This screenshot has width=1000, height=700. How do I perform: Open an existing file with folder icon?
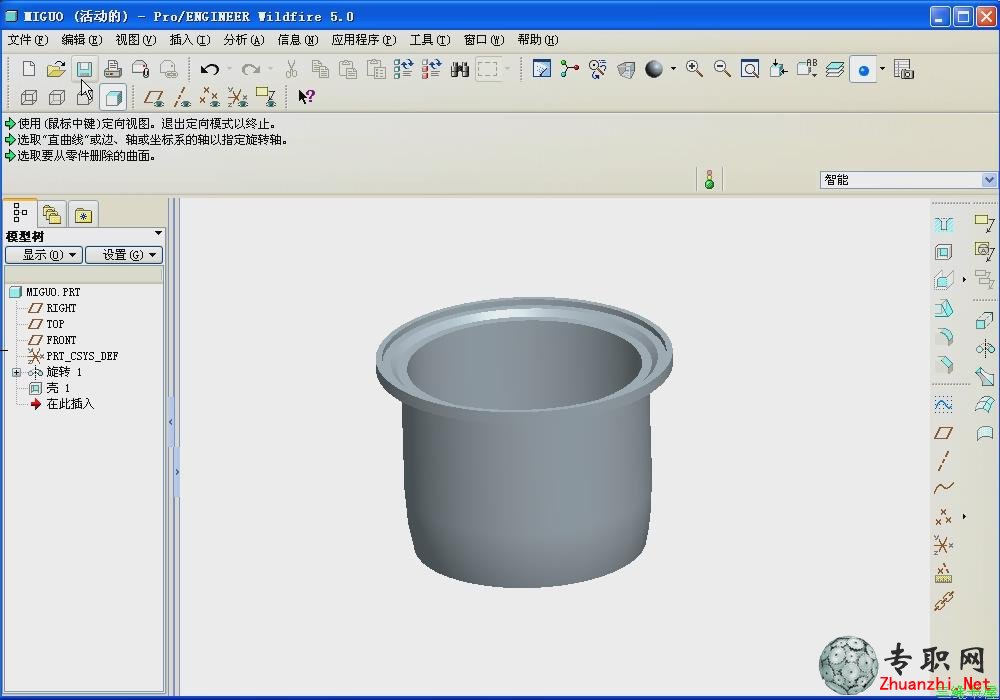(x=56, y=69)
